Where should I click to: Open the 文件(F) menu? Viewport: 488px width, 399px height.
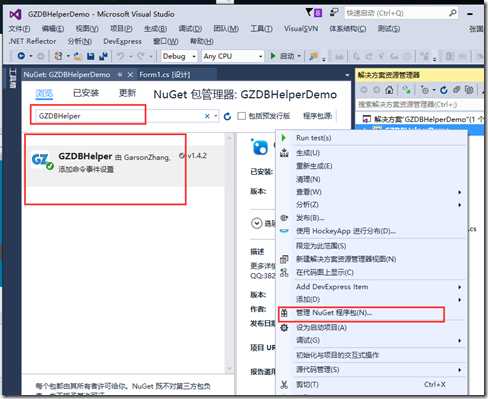point(19,29)
